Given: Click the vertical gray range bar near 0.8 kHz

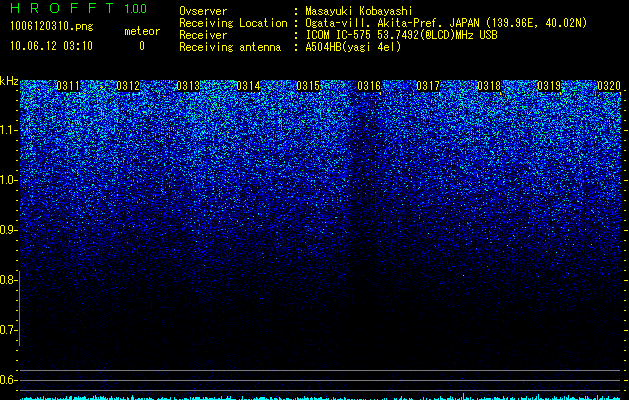Looking at the screenshot, I should tap(19, 308).
